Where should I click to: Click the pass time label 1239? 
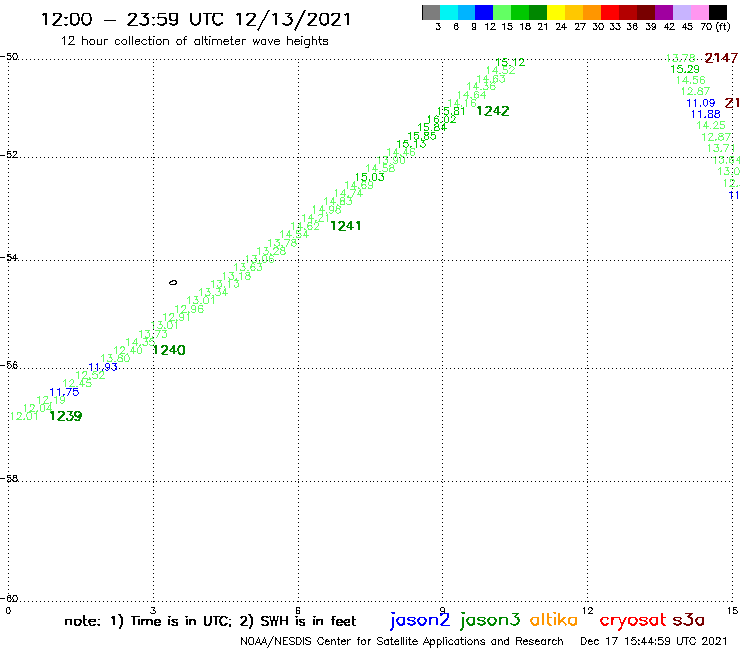[x=66, y=416]
